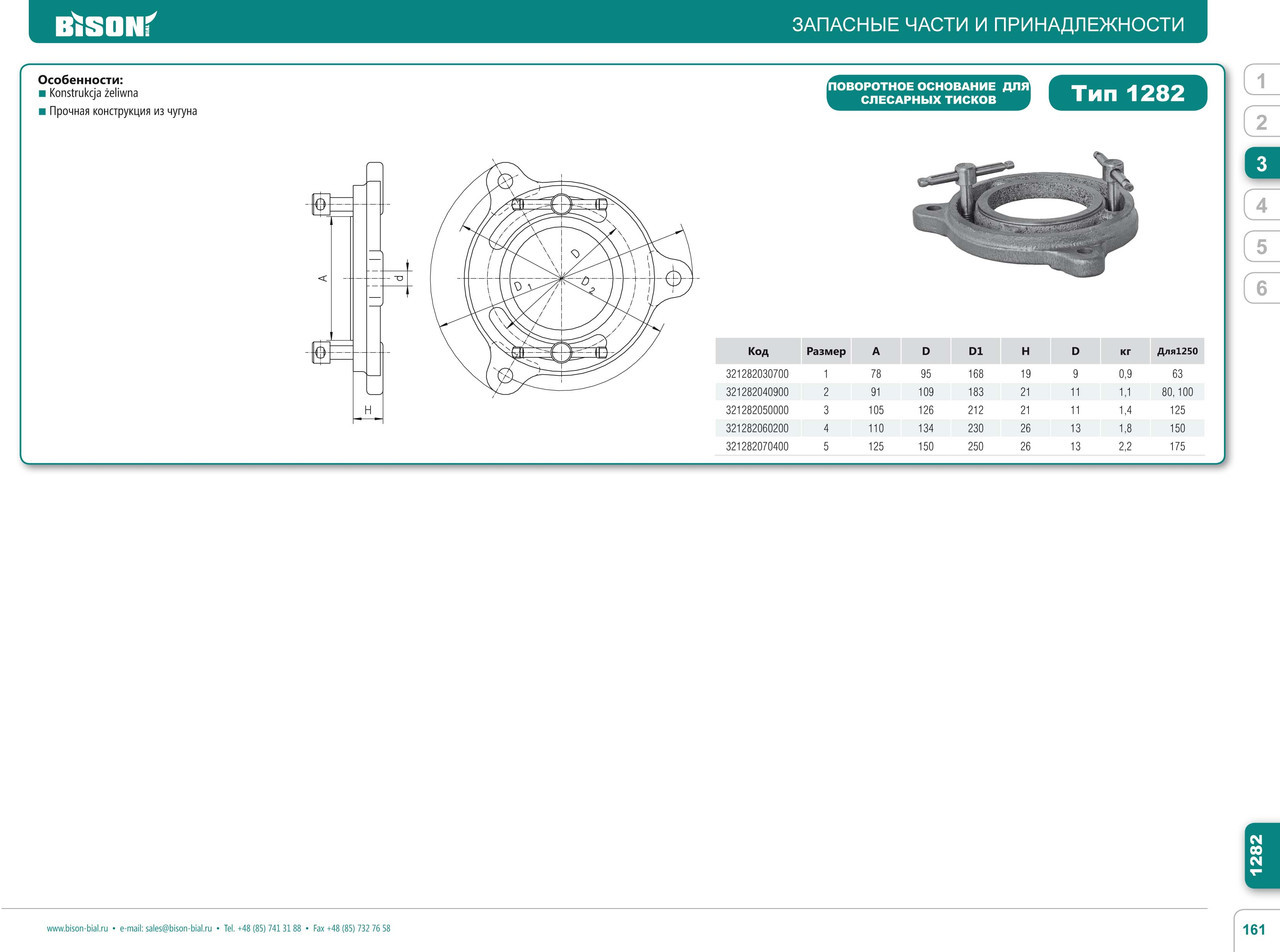Click the www.bison-bial.ru website link
Viewport: 1280px width, 952px height.
77,928
